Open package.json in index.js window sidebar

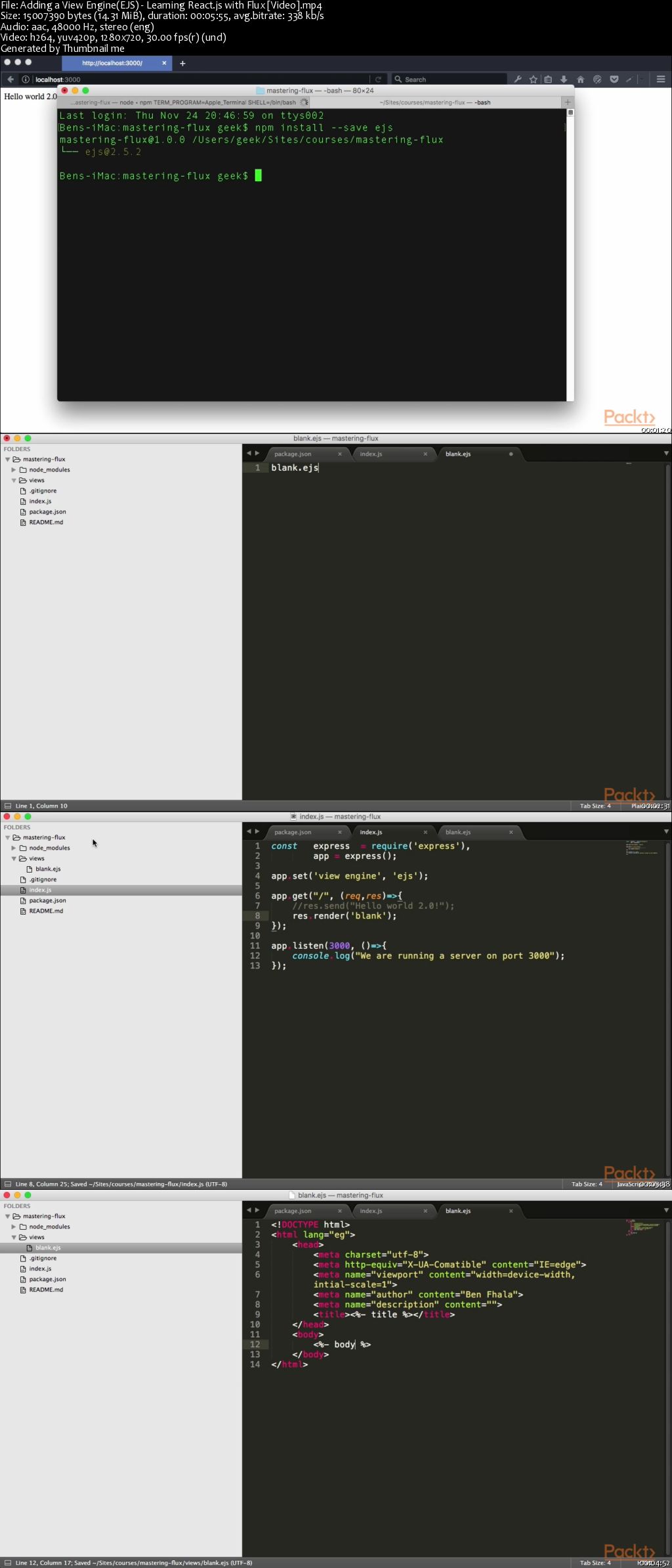pos(47,900)
